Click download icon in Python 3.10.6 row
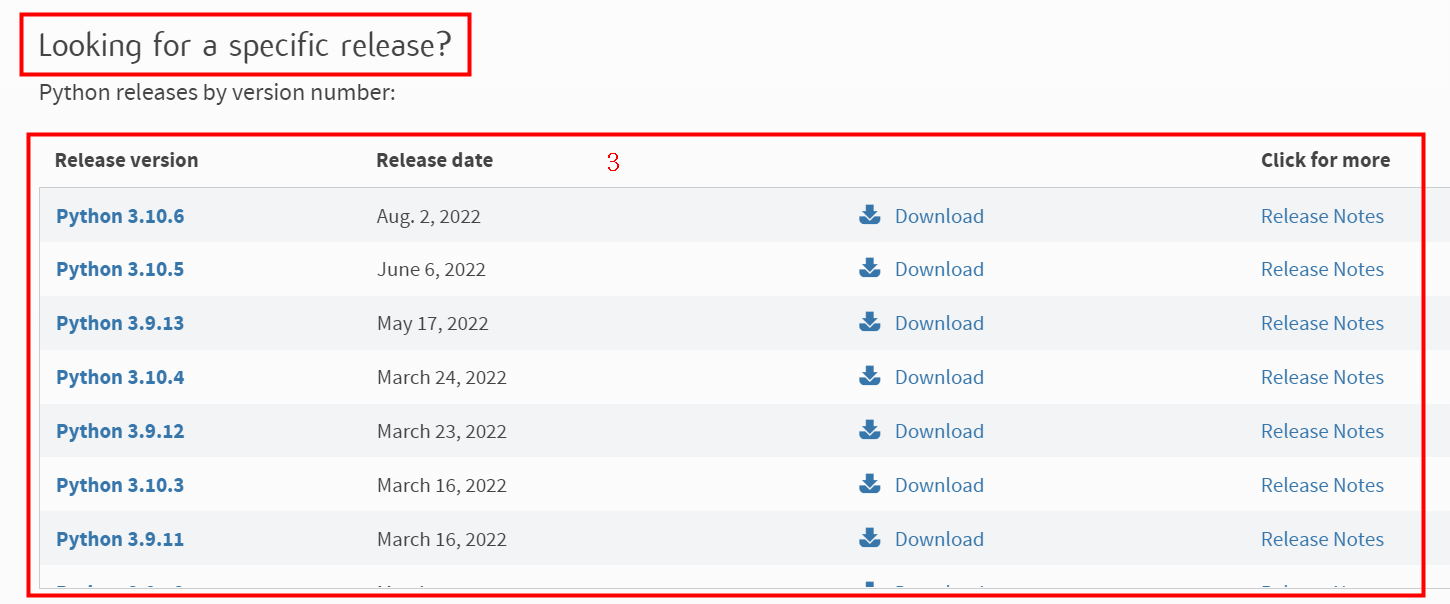This screenshot has height=604, width=1450. [870, 215]
